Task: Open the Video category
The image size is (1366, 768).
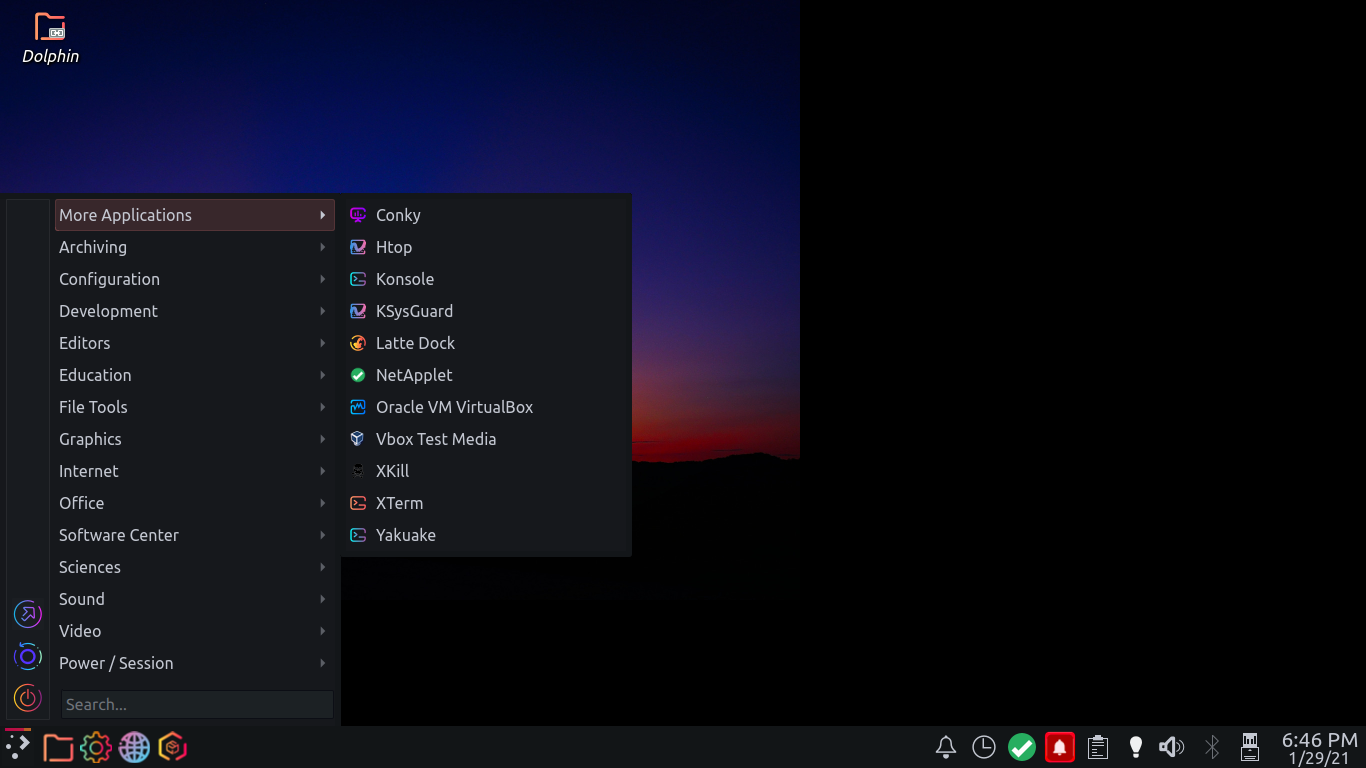Action: click(x=194, y=631)
